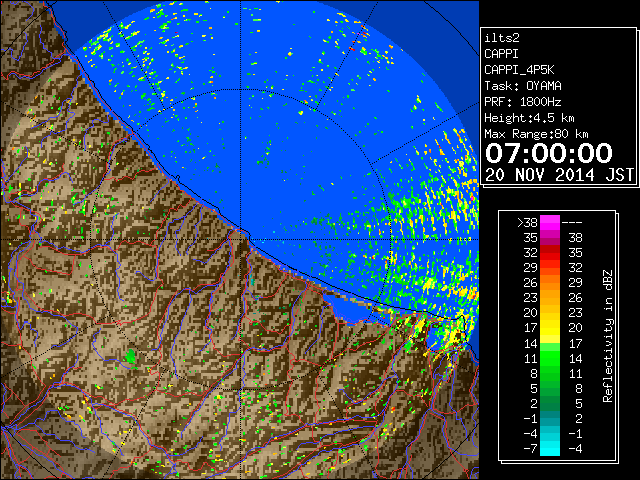Click the '-7' legend label

(530, 449)
